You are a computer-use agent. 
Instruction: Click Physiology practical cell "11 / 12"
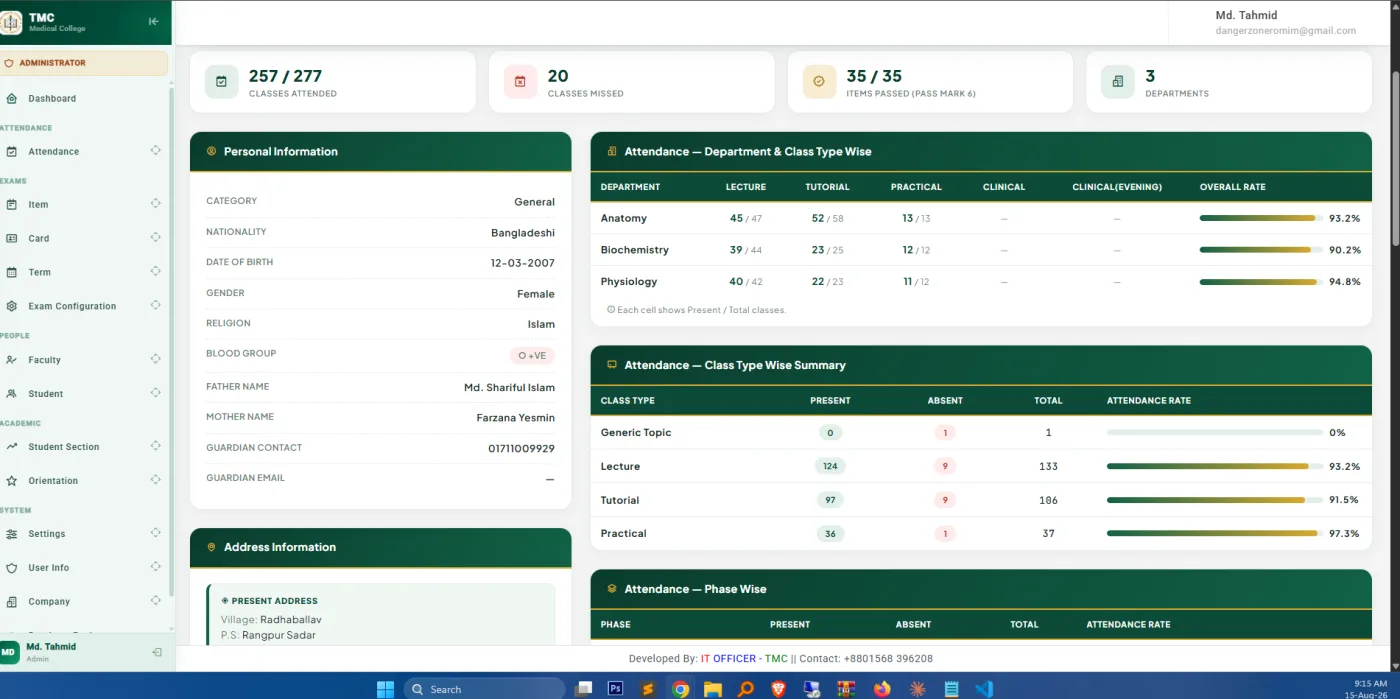pos(916,282)
